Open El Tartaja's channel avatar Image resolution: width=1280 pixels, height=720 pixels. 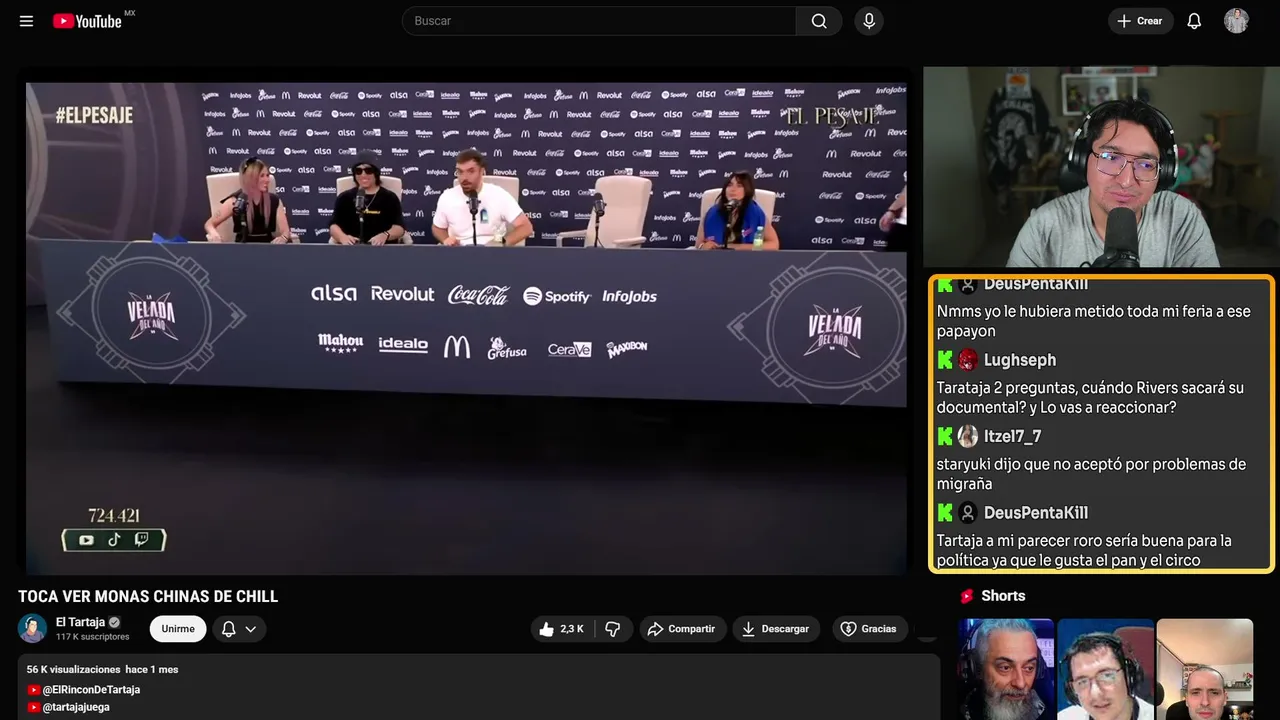[33, 628]
